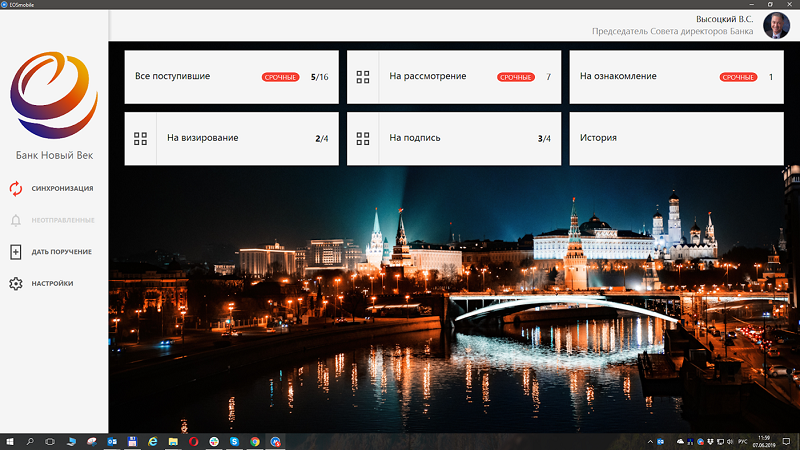Click grid icon on На визирование tile
The image size is (800, 450).
140,138
